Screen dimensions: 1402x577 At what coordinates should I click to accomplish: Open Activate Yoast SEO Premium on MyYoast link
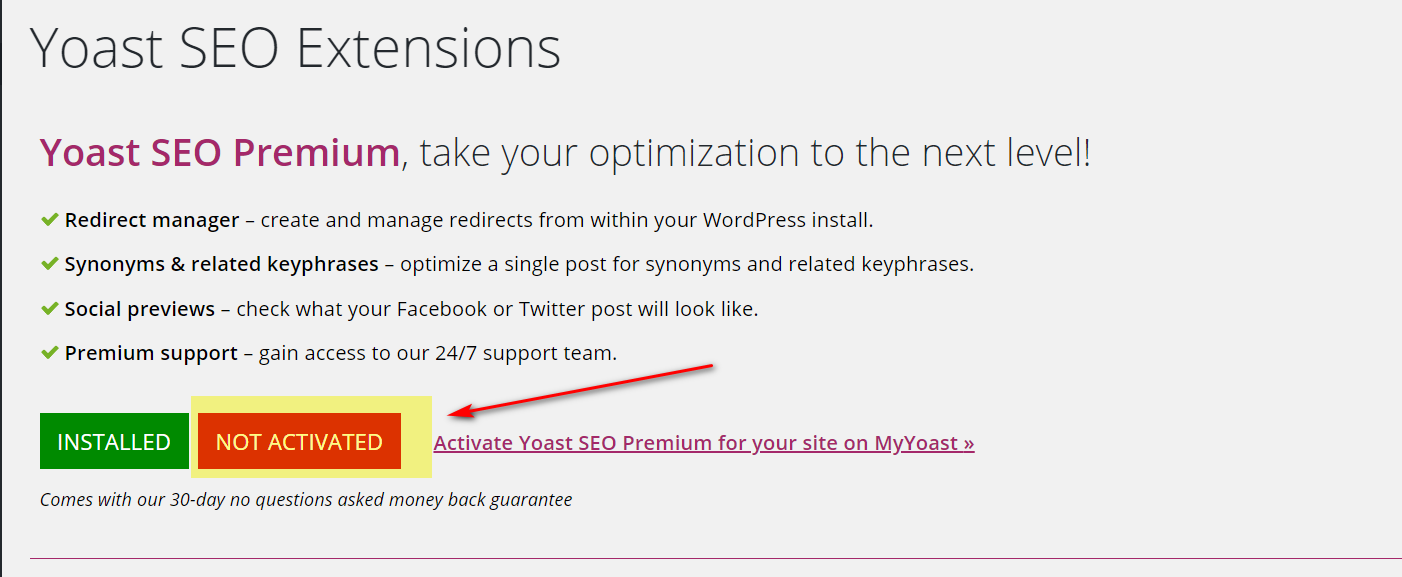(703, 443)
